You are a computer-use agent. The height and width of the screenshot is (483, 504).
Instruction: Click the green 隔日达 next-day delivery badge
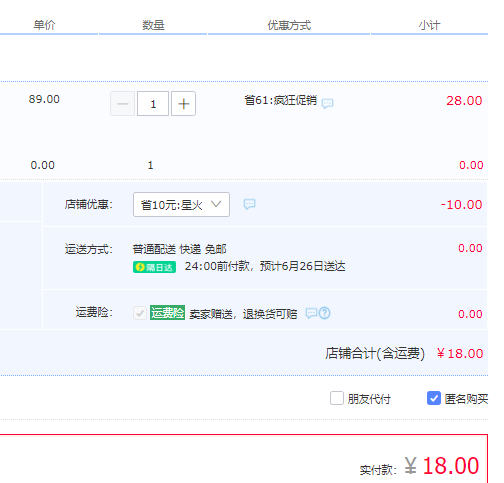(154, 267)
